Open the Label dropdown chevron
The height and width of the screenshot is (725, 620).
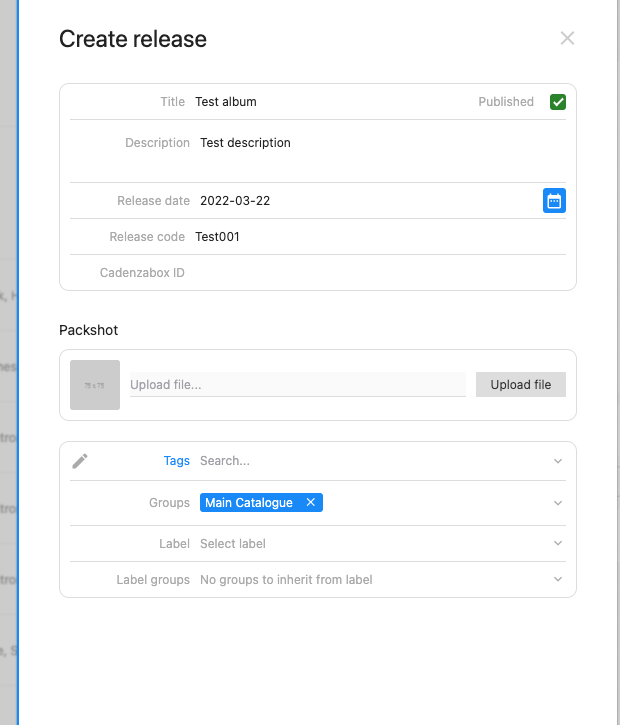[x=558, y=543]
